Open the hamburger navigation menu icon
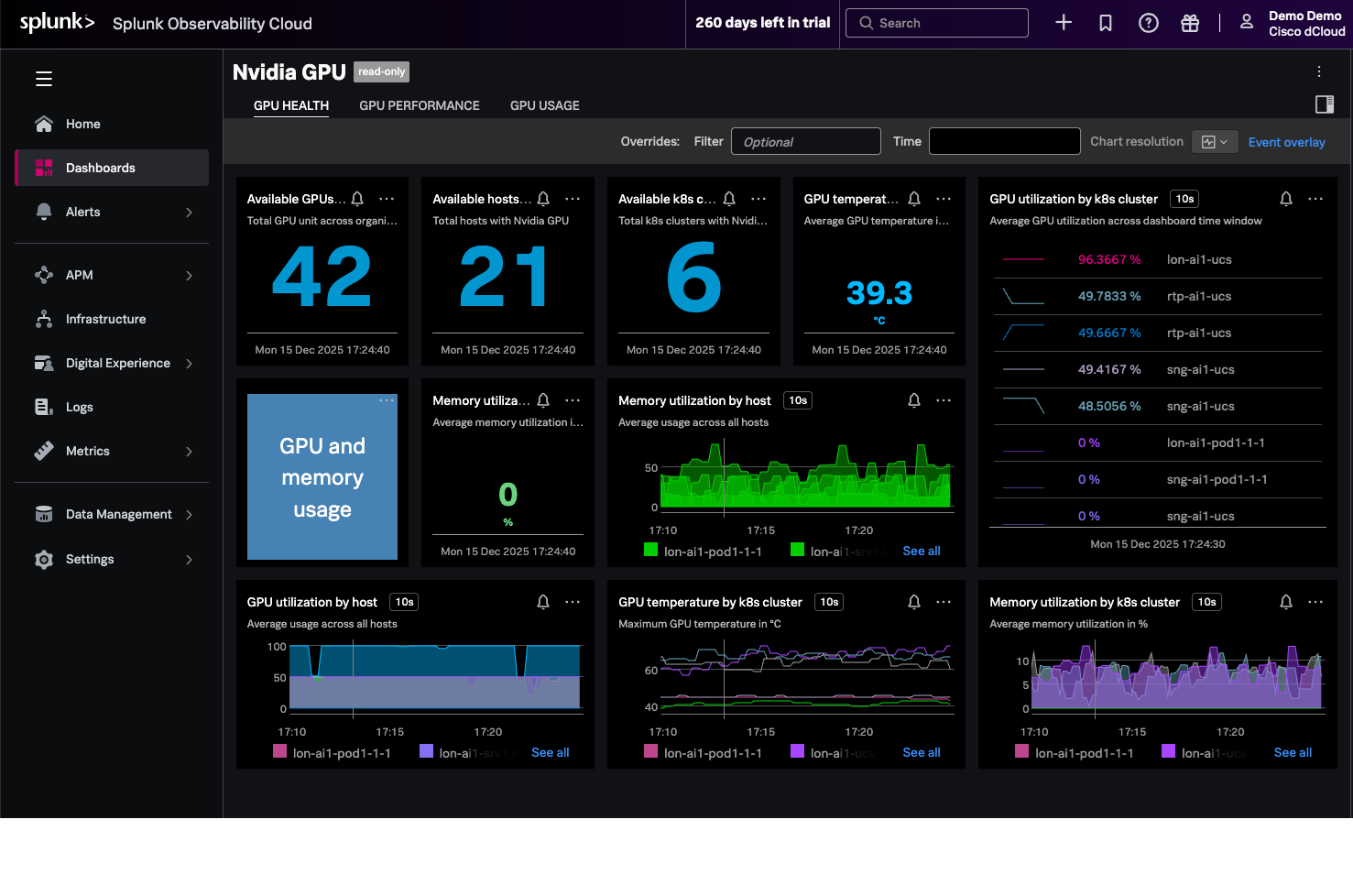Image resolution: width=1353 pixels, height=896 pixels. pos(44,79)
